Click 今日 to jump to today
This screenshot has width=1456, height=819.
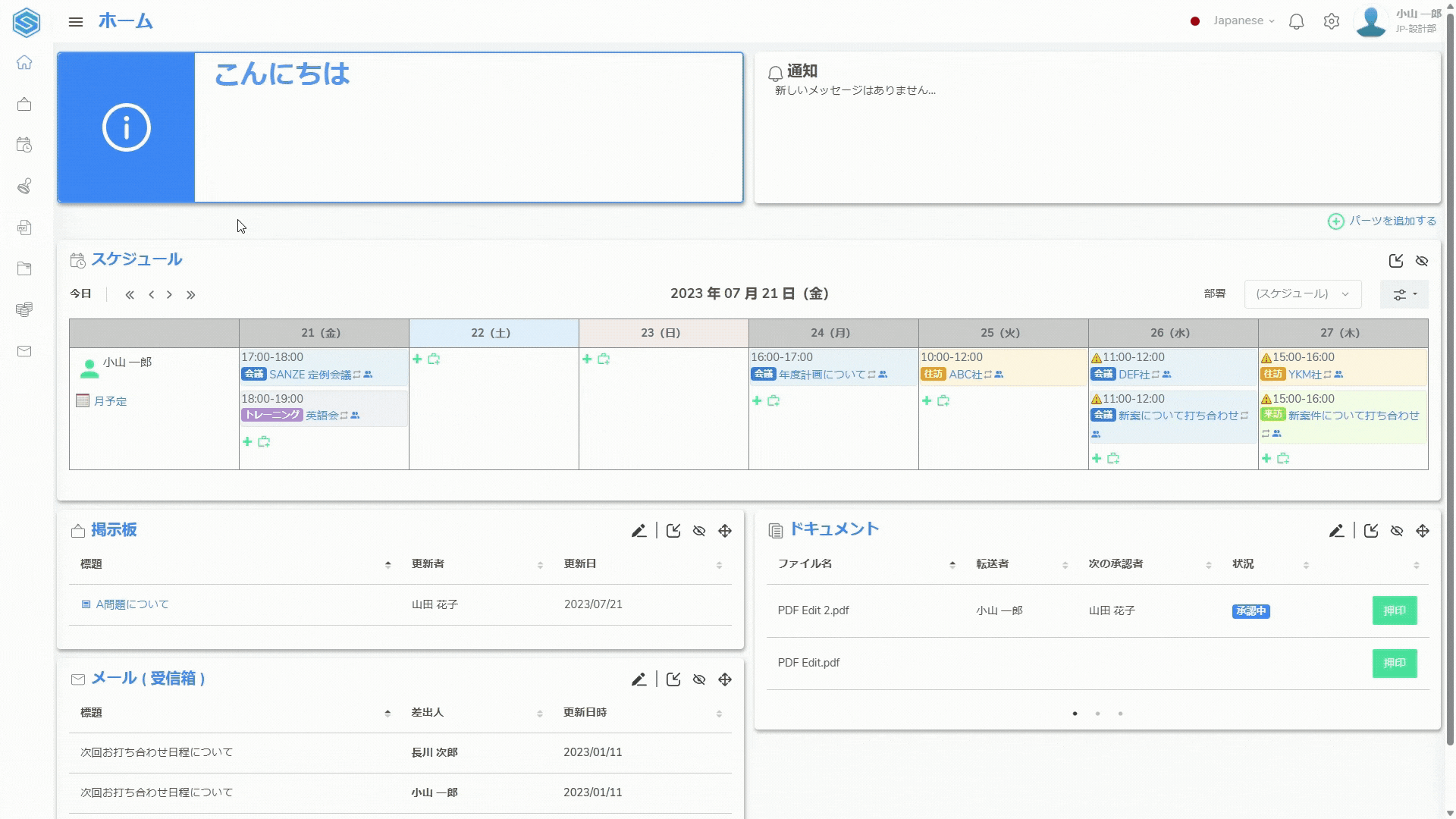pyautogui.click(x=80, y=294)
